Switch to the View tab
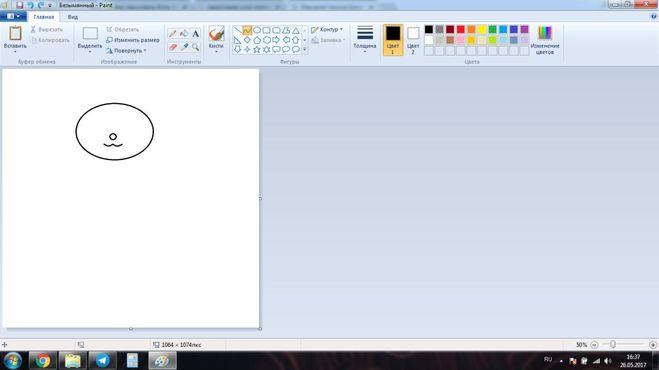Image resolution: width=659 pixels, height=370 pixels. tap(73, 17)
